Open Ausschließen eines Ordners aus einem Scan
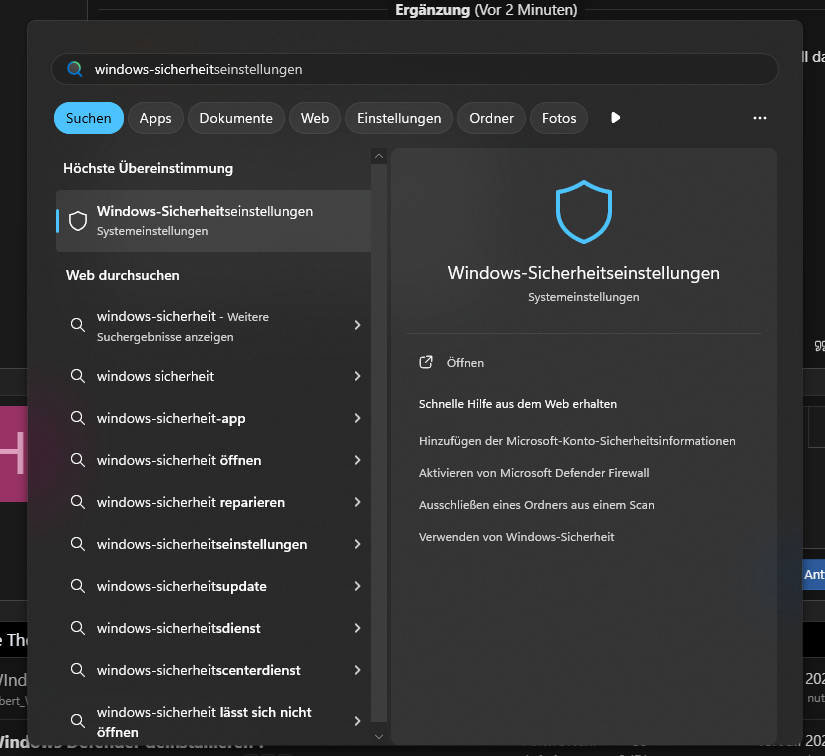The height and width of the screenshot is (756, 825). tap(536, 505)
